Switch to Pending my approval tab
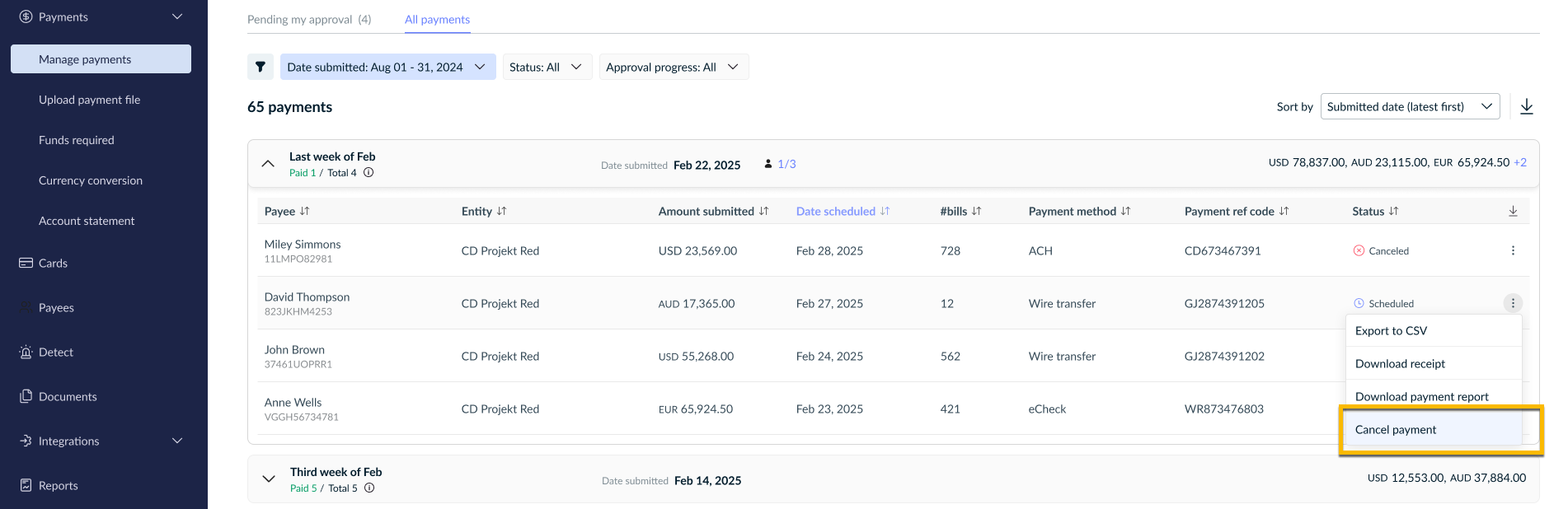The width and height of the screenshot is (1568, 509). pyautogui.click(x=309, y=19)
